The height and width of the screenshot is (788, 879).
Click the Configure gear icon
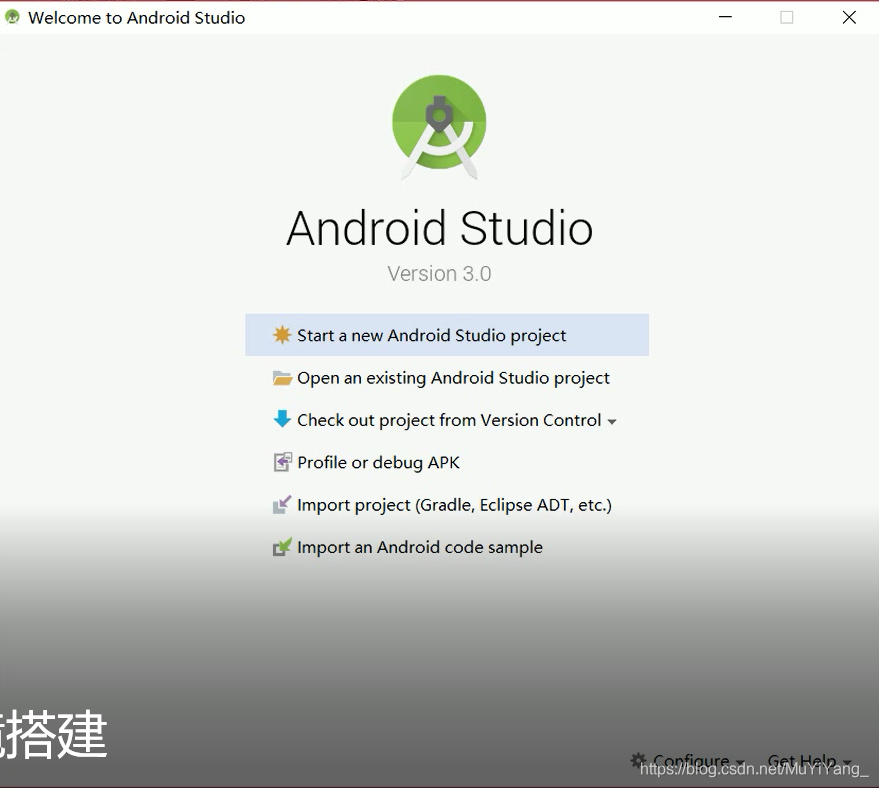coord(638,761)
